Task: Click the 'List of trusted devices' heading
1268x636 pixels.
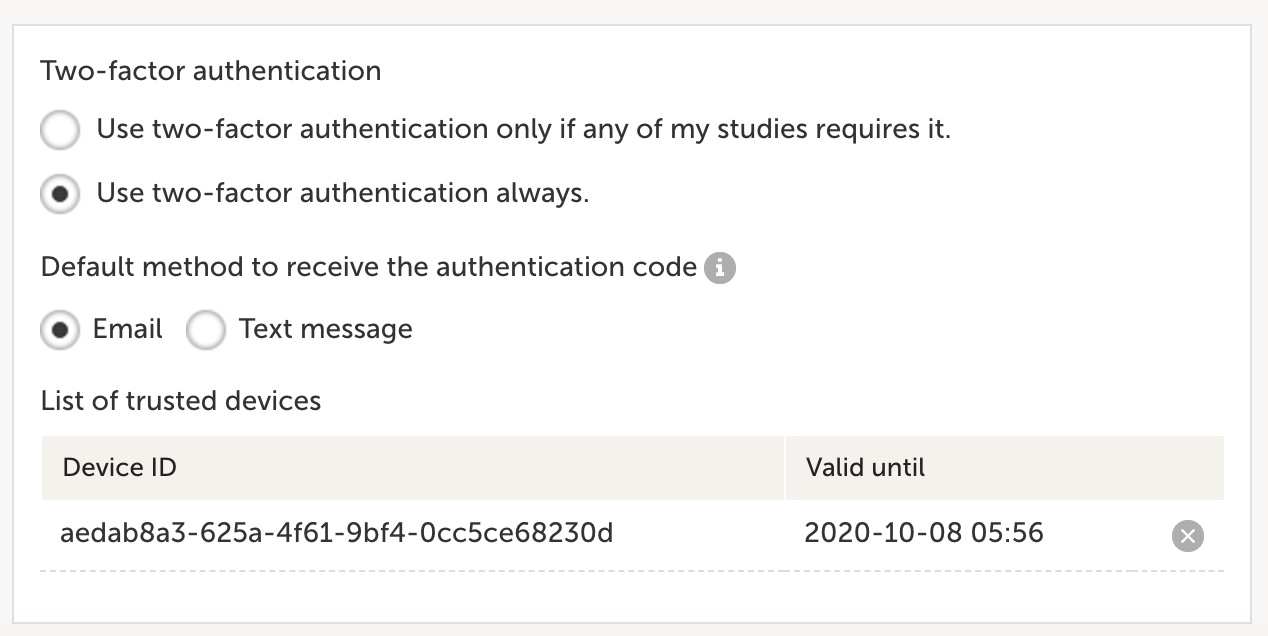Action: [180, 401]
